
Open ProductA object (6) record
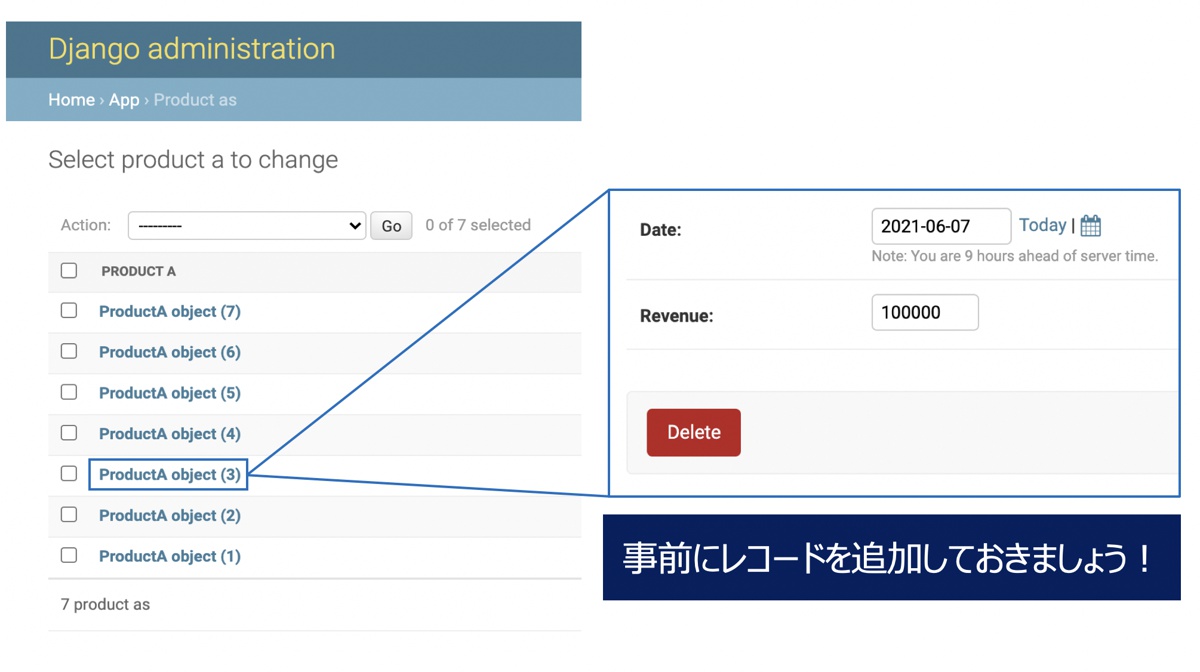[x=169, y=352]
